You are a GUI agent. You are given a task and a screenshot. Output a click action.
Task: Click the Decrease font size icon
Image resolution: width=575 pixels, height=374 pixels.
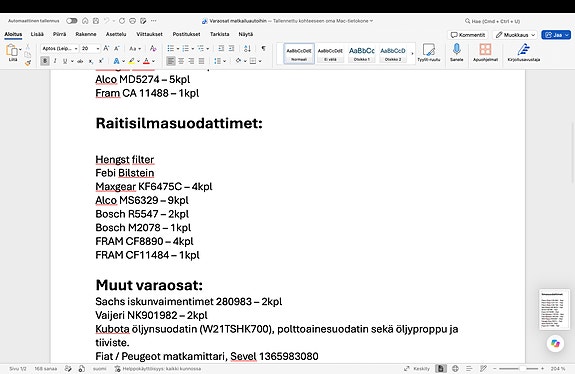point(117,48)
